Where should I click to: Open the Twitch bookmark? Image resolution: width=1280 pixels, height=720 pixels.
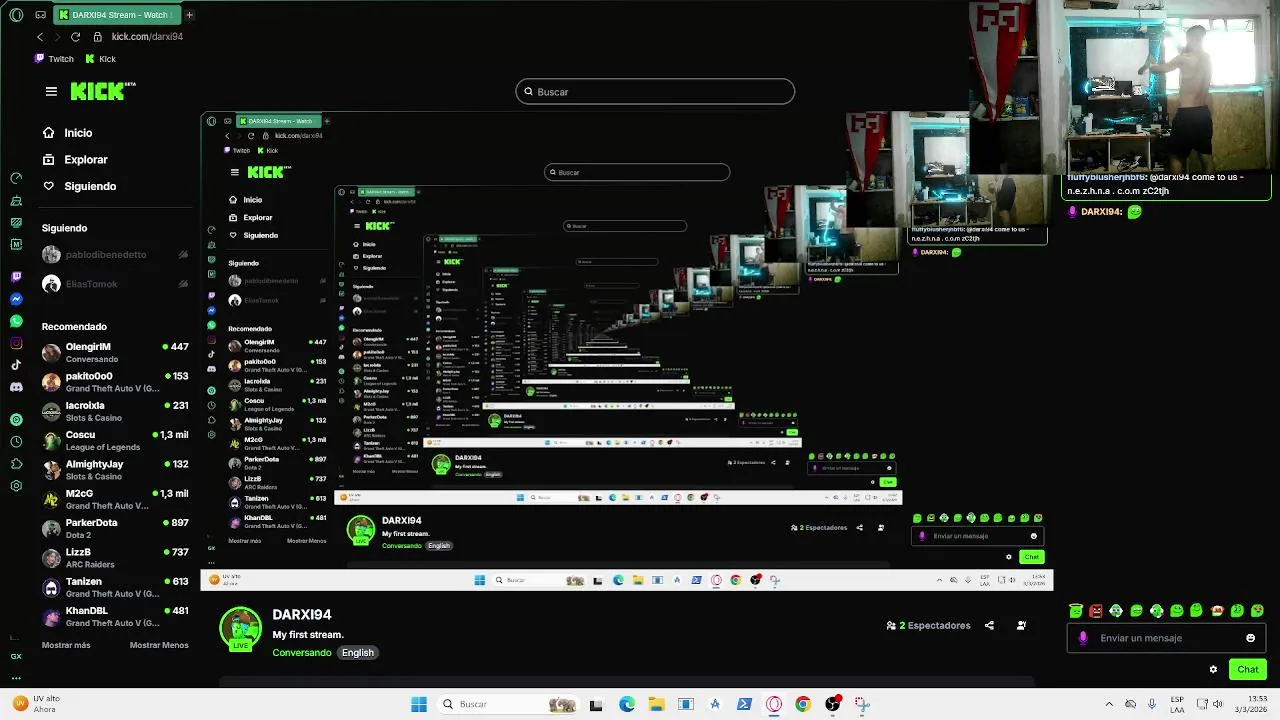click(54, 59)
